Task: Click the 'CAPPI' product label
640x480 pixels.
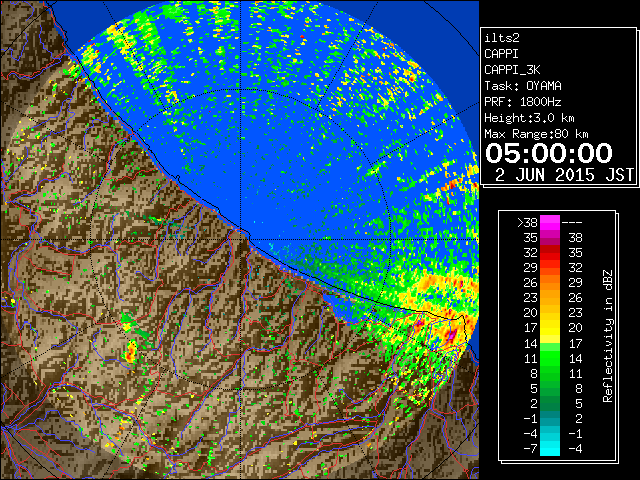Action: coord(501,54)
